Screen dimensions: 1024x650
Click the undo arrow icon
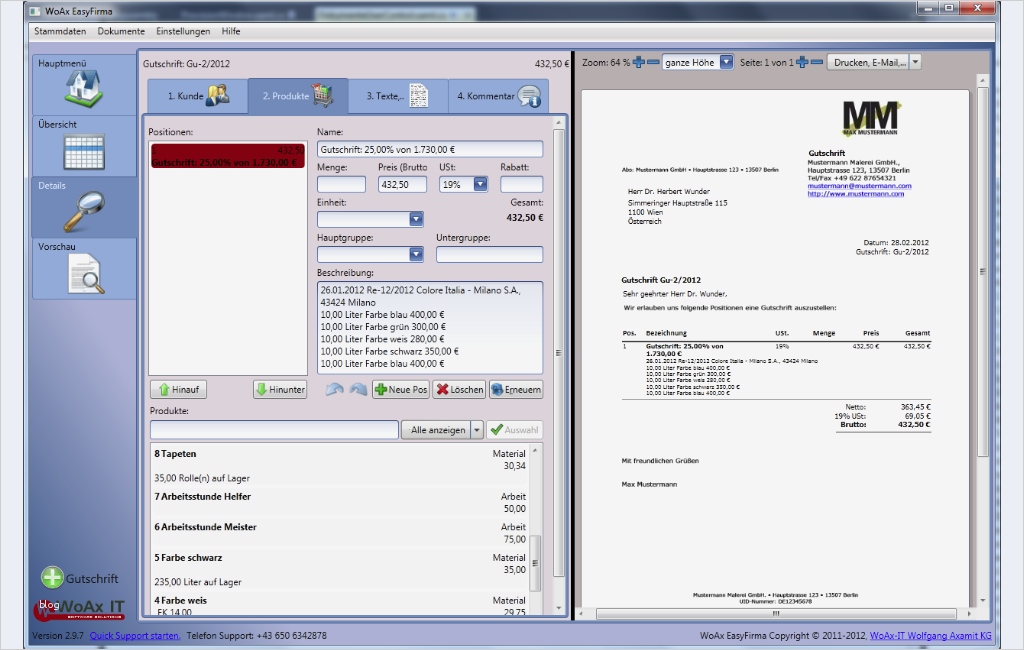coord(334,390)
